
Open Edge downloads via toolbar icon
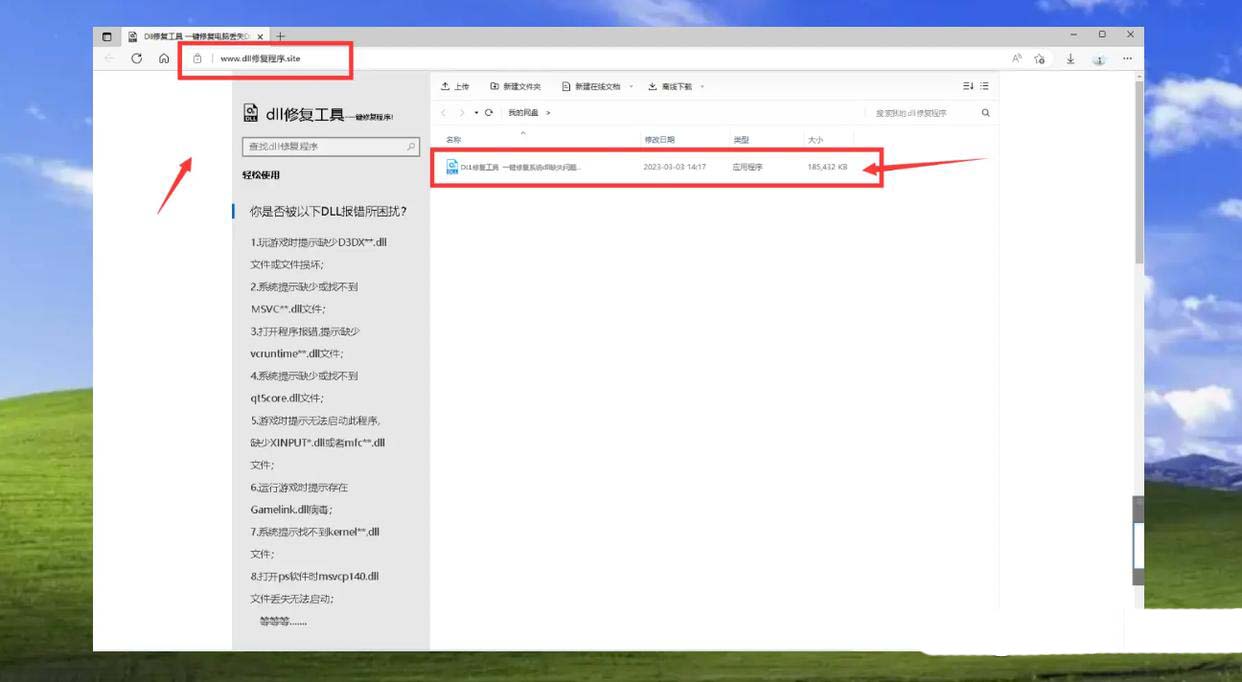click(x=1070, y=59)
